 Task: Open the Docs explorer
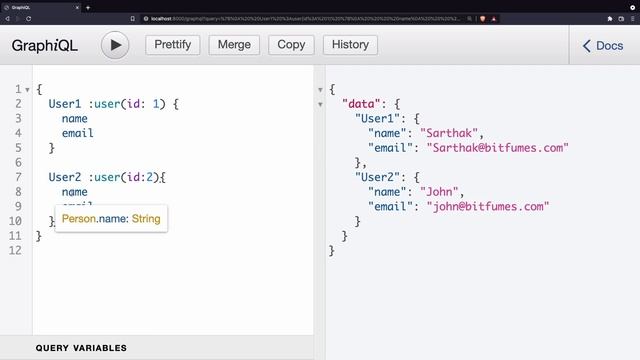[603, 46]
